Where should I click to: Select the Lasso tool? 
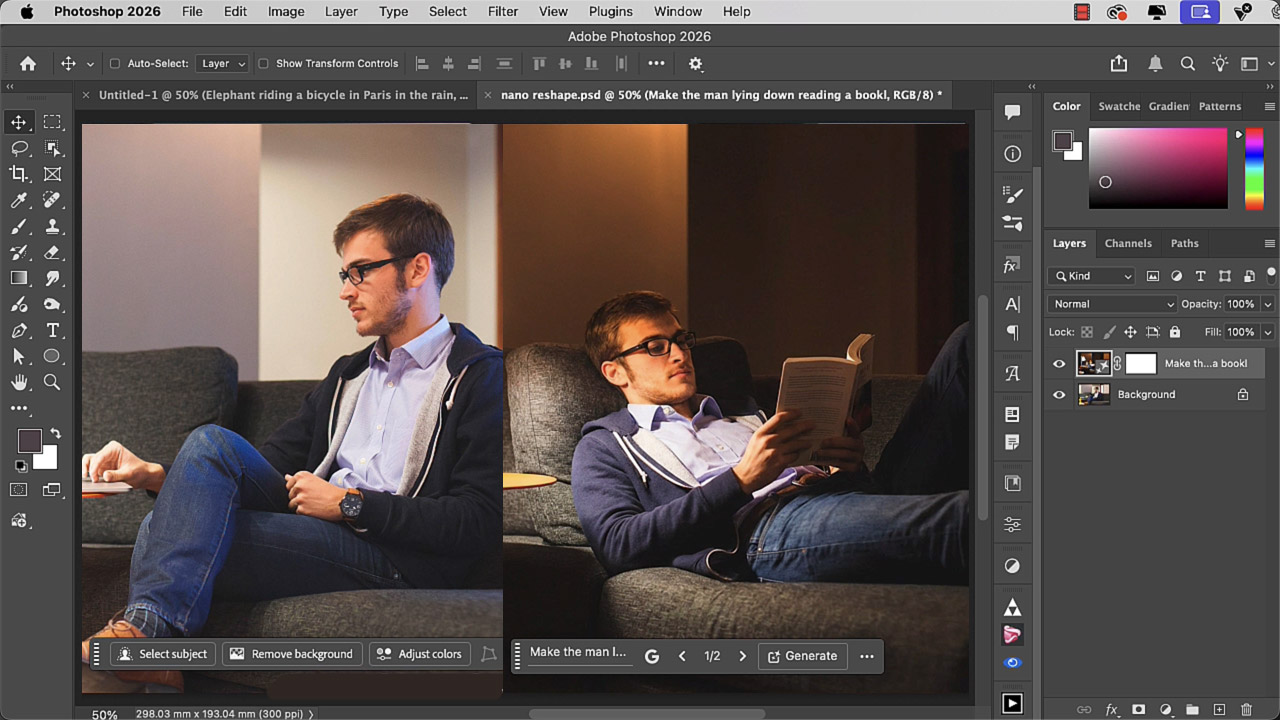pos(19,148)
